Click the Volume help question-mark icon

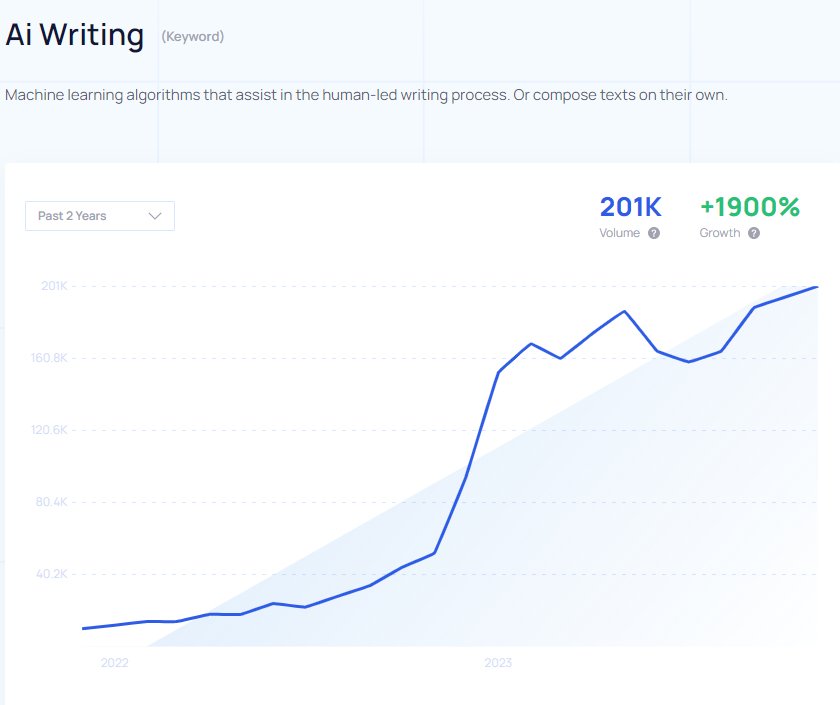coord(654,233)
